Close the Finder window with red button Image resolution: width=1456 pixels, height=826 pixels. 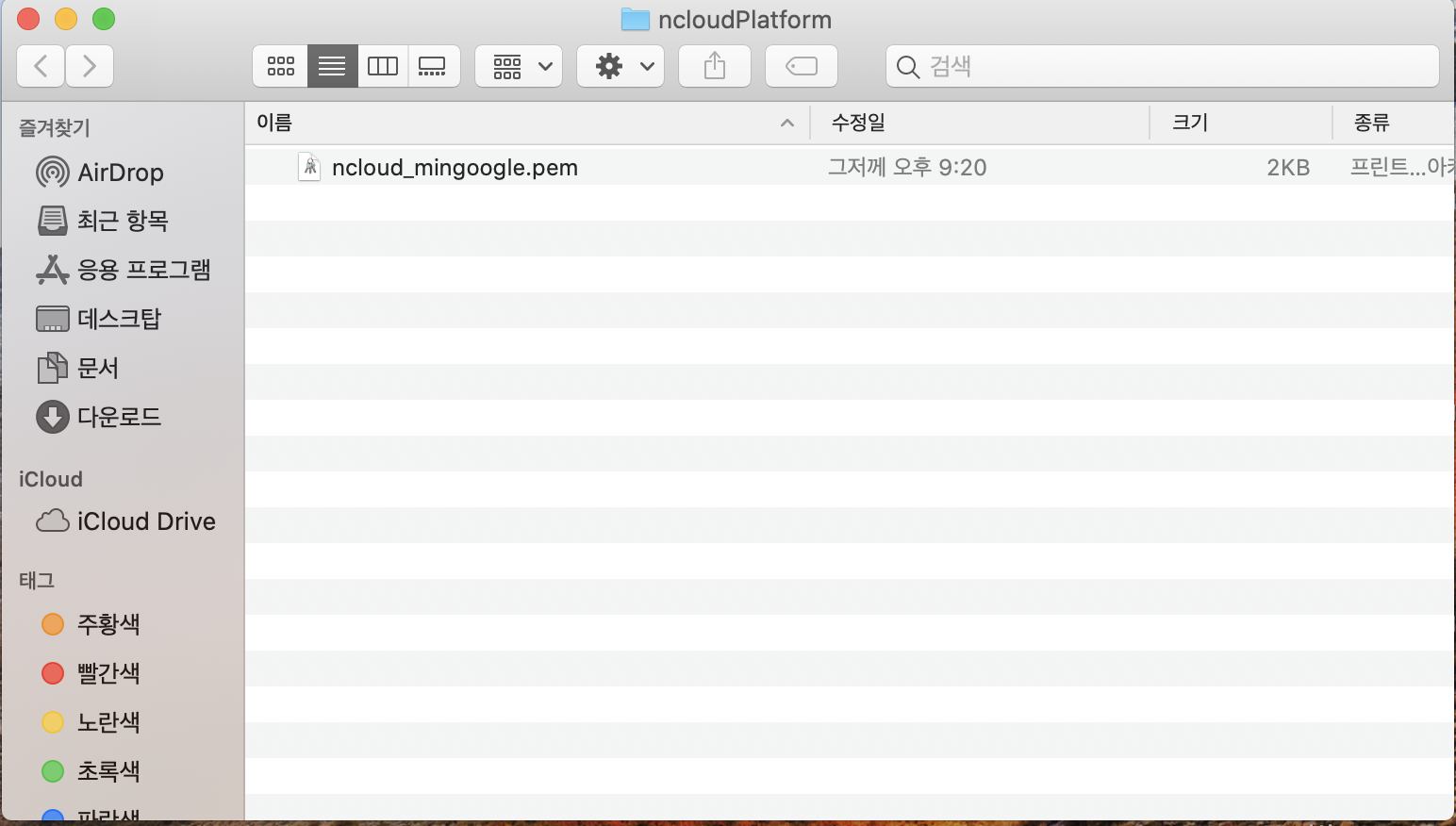click(x=28, y=19)
